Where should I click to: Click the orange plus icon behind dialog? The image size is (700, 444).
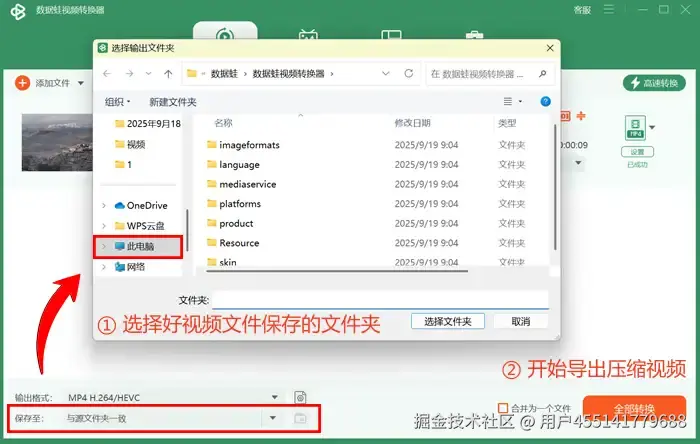click(581, 116)
